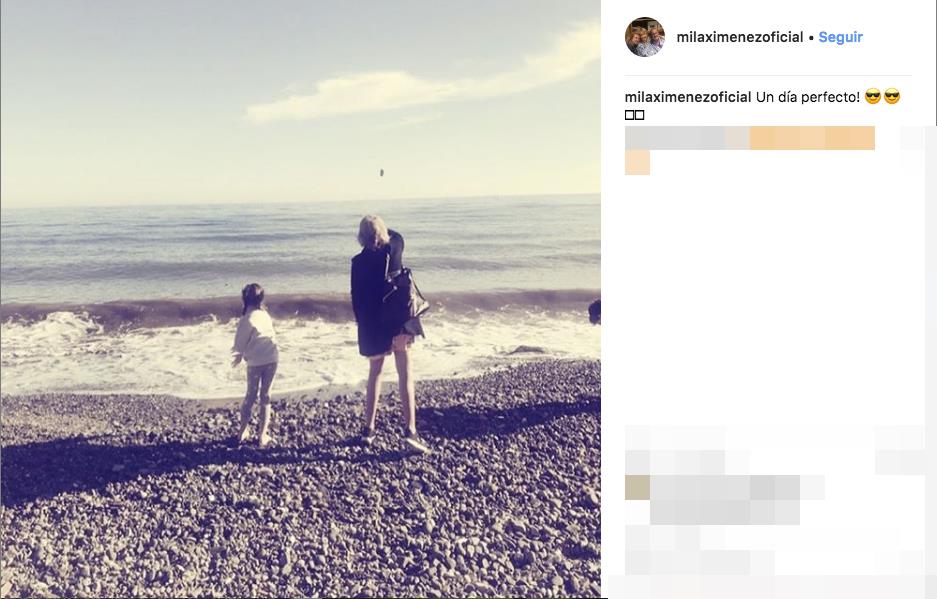
Task: Click the handbag on the woman's shoulder
Action: point(408,293)
